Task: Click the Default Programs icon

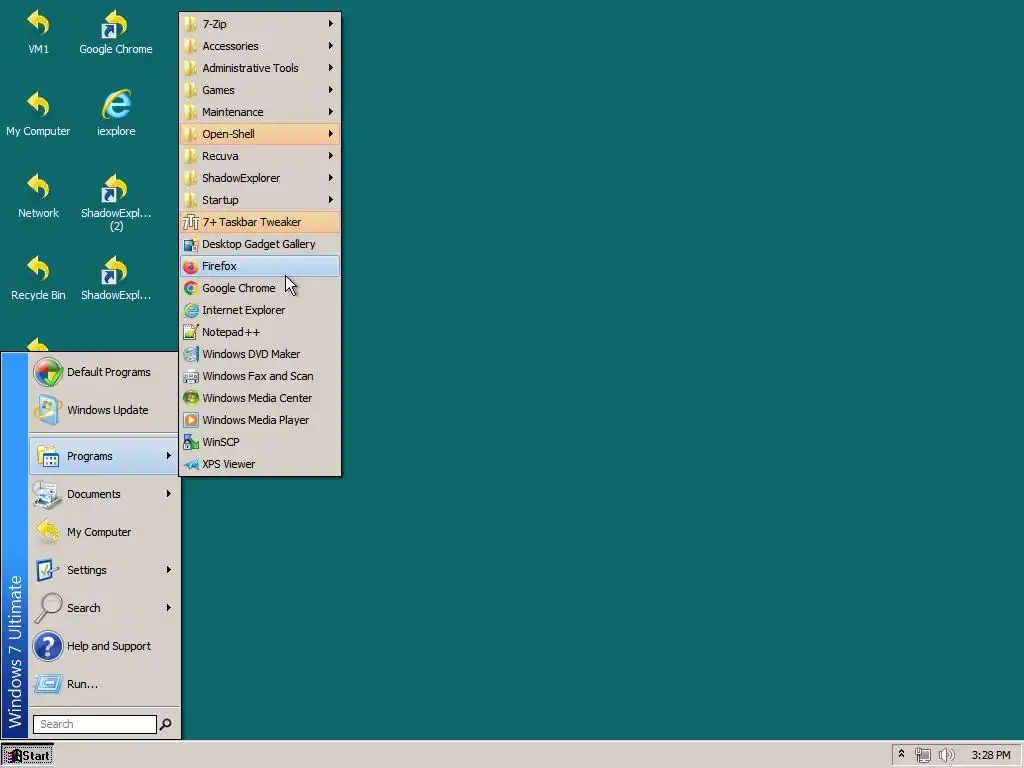Action: (48, 372)
